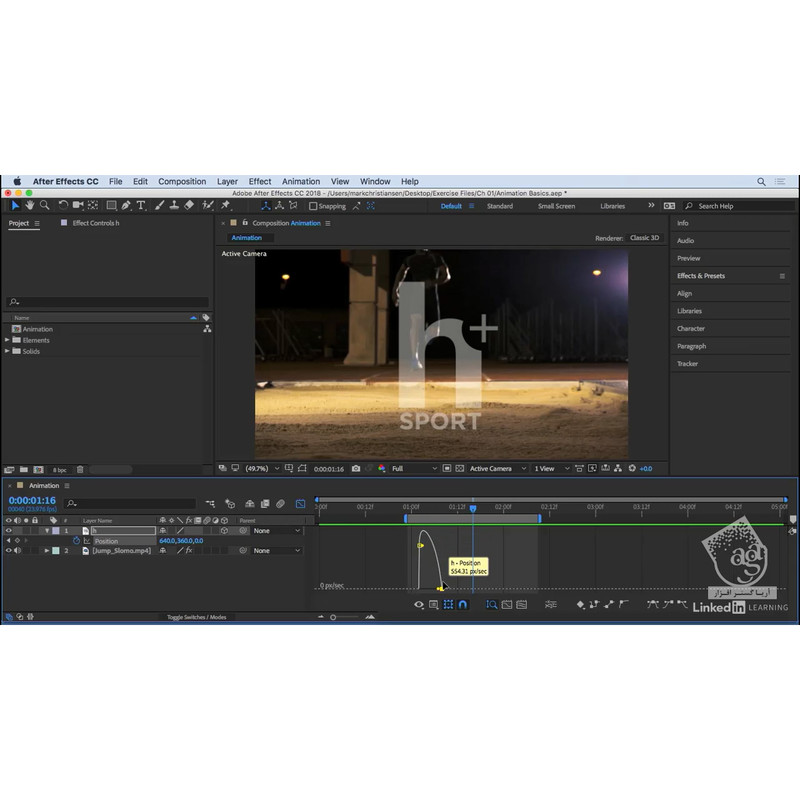Switch to the Effect Controls tab

pos(95,223)
